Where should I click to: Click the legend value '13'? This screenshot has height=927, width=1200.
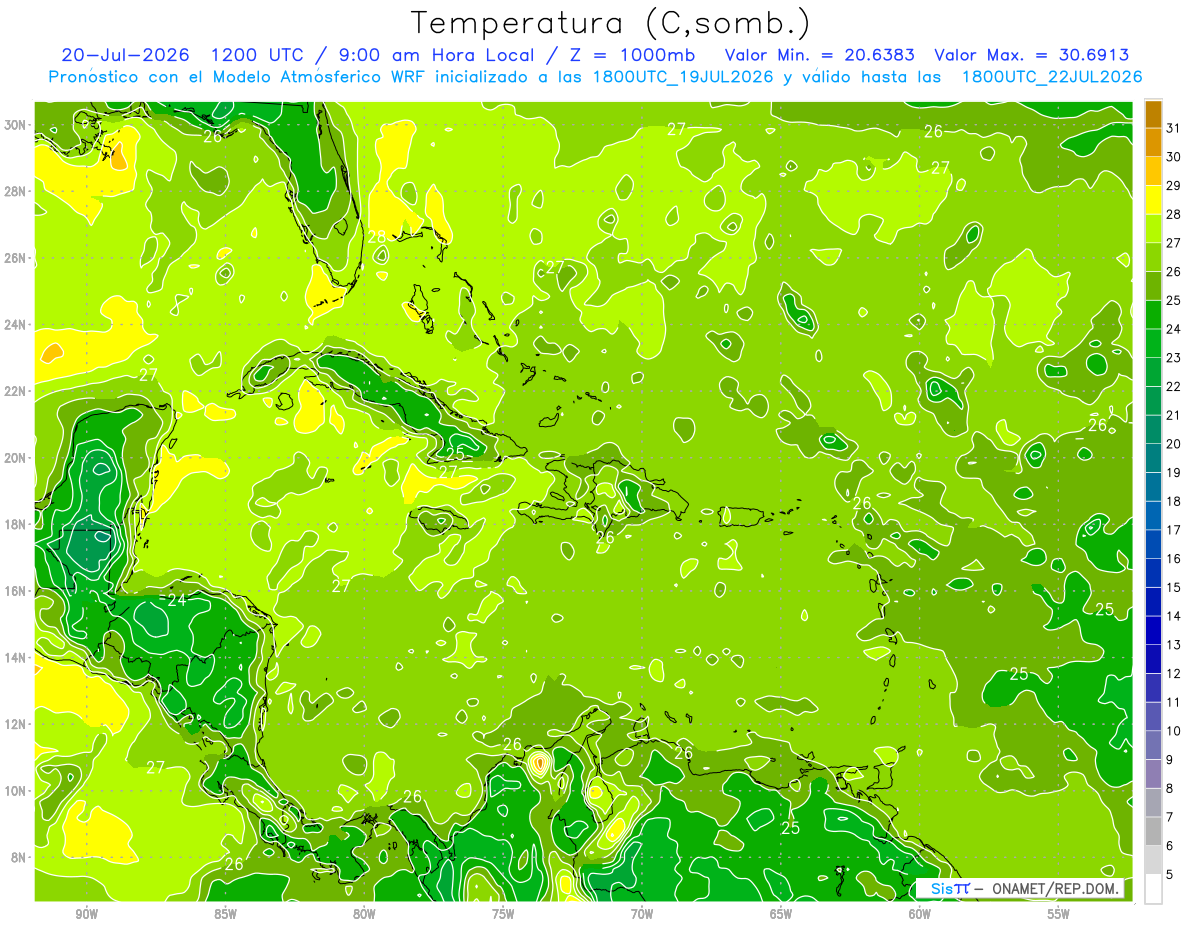click(x=1174, y=645)
